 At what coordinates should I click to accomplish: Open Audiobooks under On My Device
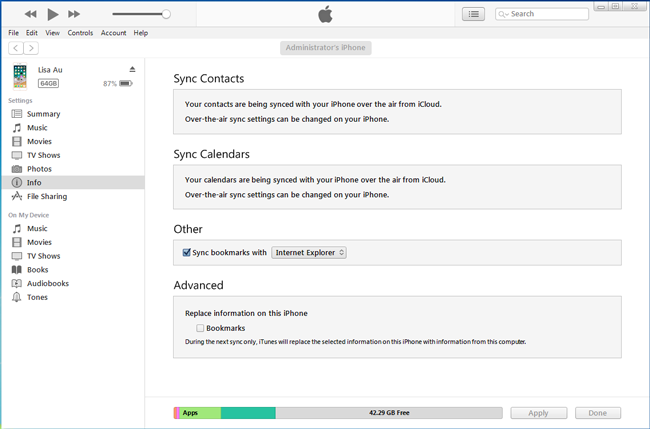(x=73, y=283)
